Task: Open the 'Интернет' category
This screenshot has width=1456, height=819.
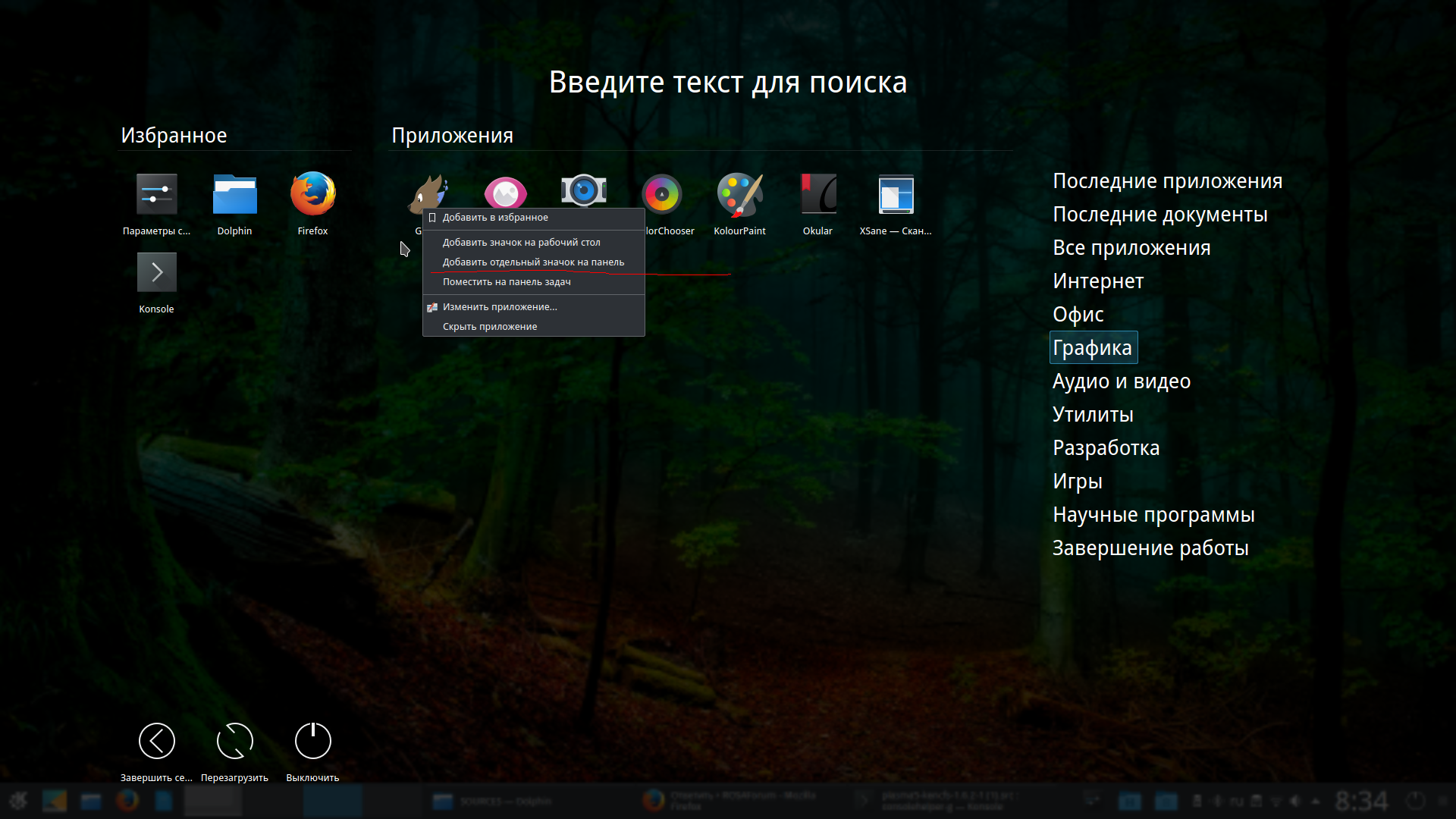Action: click(1097, 281)
